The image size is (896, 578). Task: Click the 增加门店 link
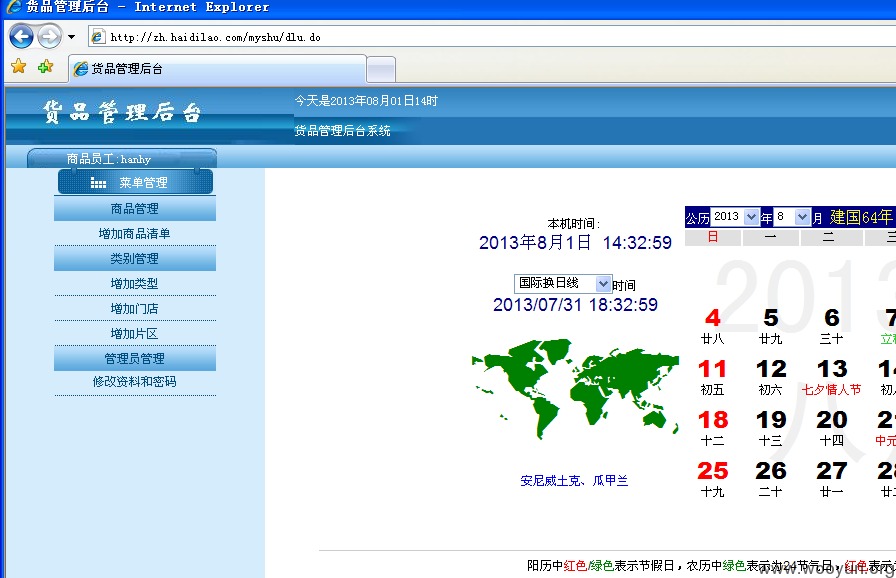134,308
